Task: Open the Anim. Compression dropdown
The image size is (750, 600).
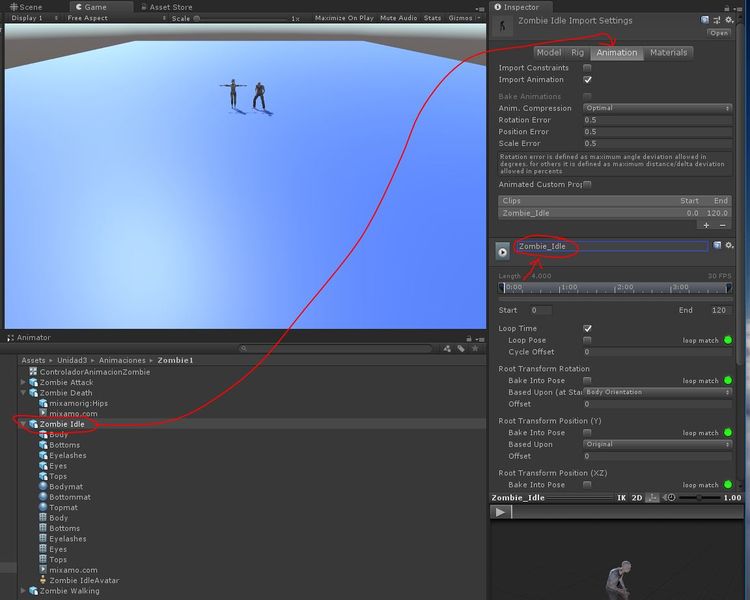Action: (657, 108)
